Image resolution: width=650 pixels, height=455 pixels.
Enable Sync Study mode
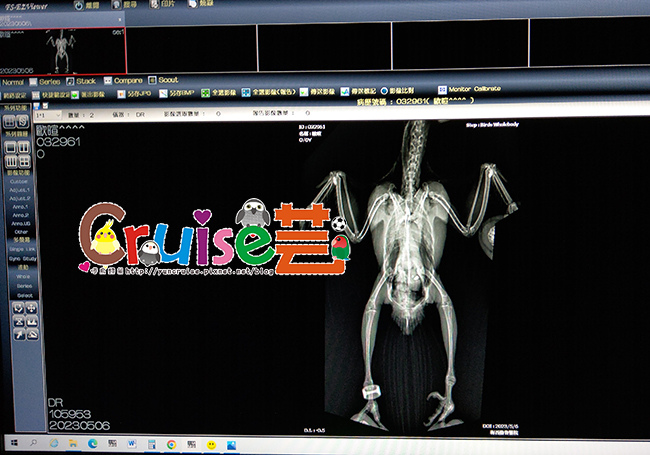click(x=23, y=258)
